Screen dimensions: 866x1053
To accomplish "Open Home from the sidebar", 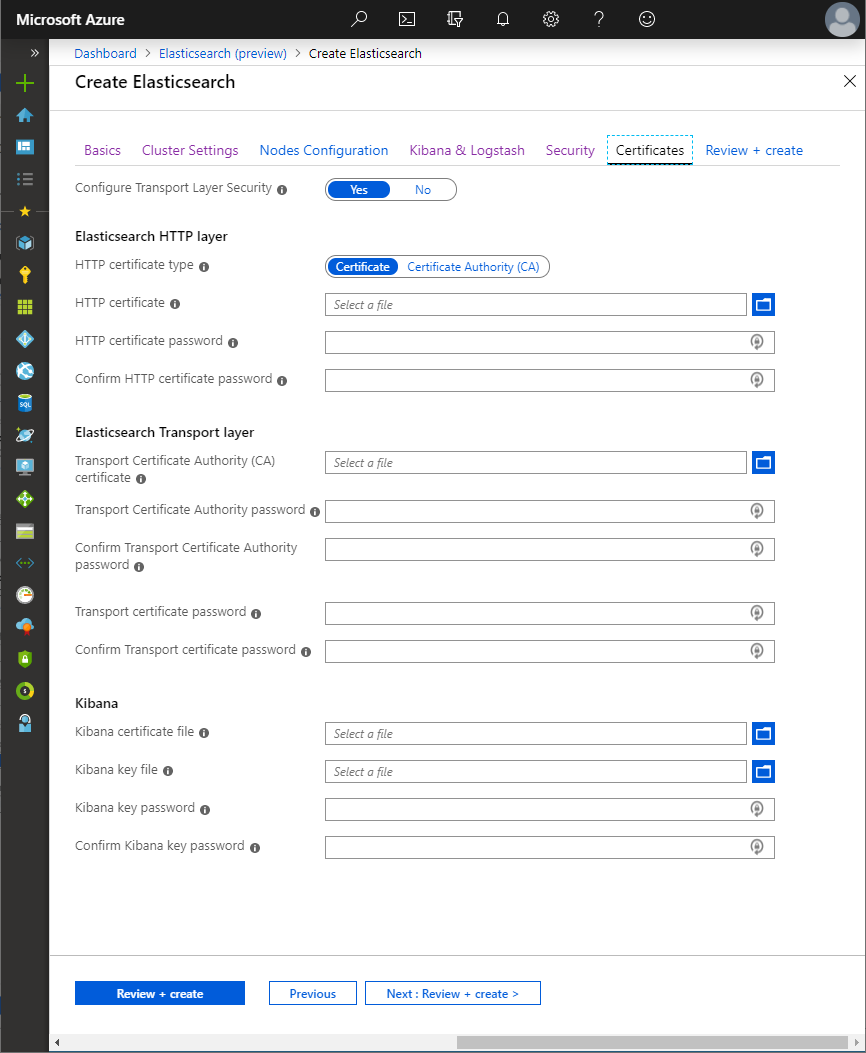I will coord(24,115).
